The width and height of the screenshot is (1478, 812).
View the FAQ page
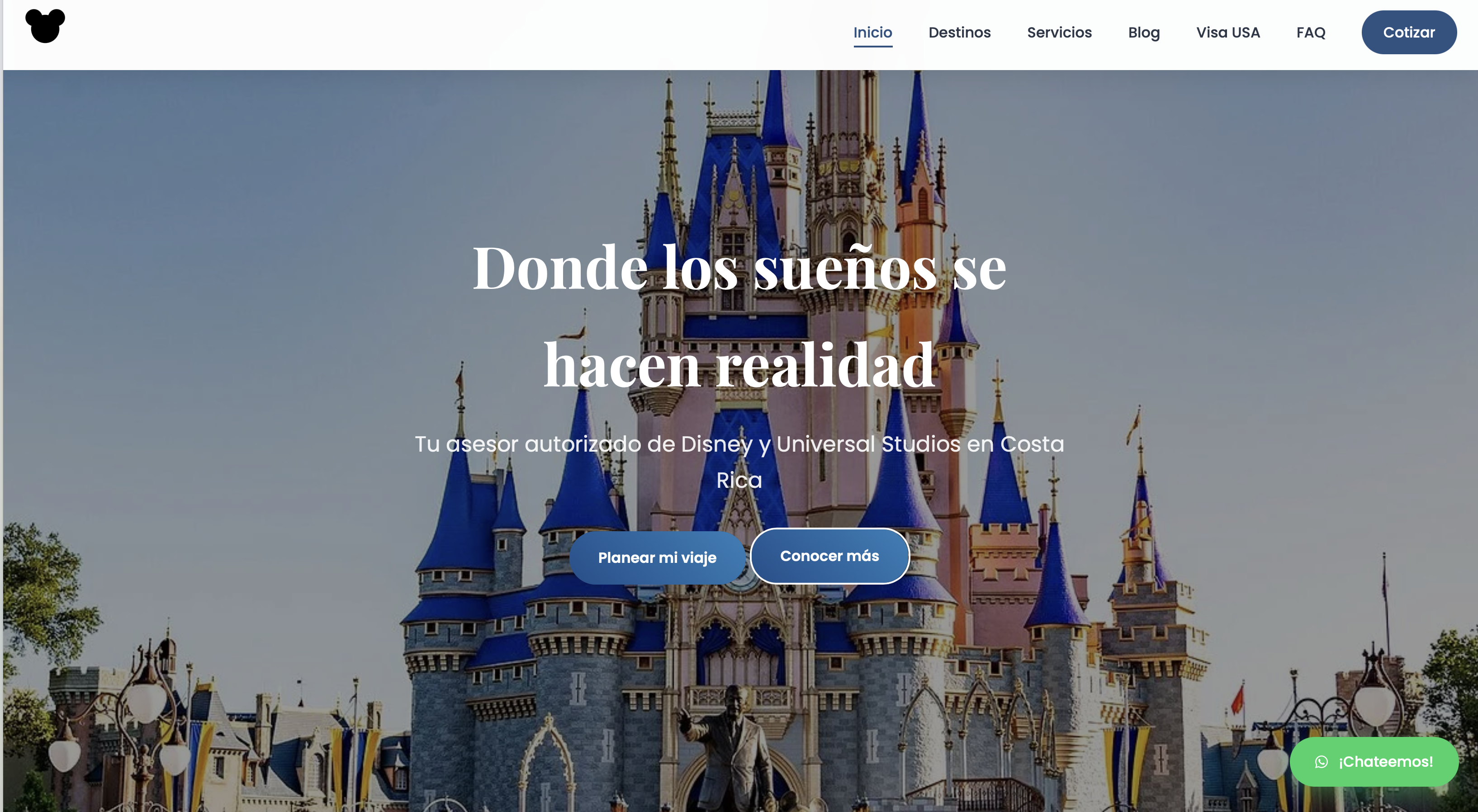1311,33
